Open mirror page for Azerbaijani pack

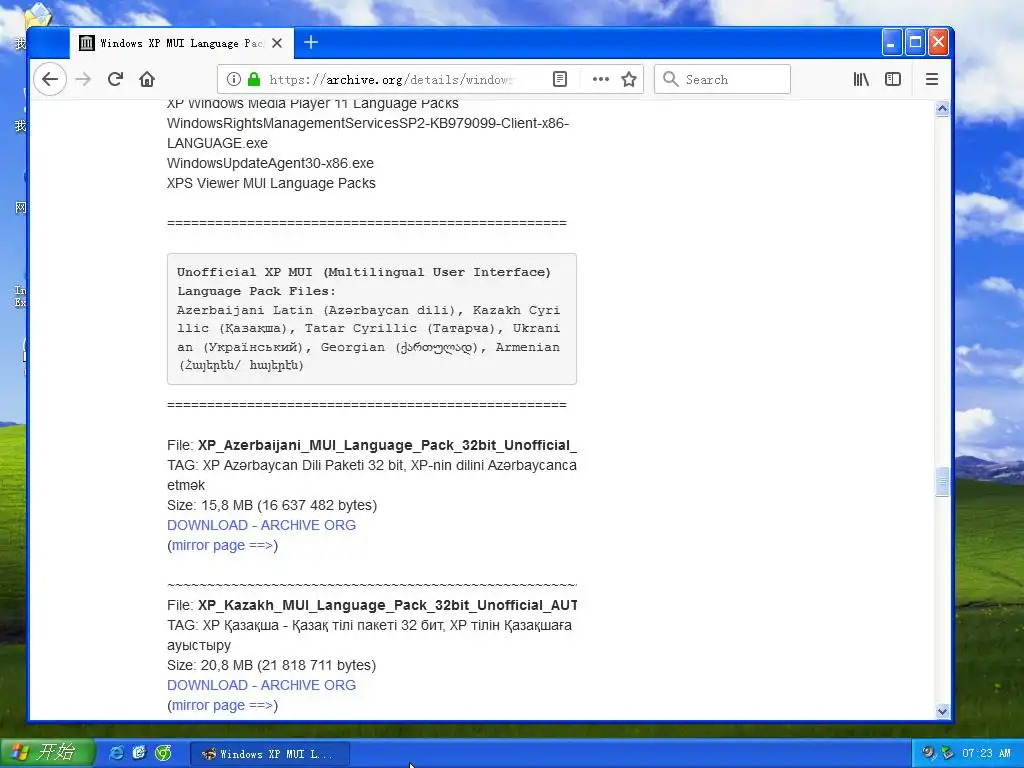click(223, 545)
